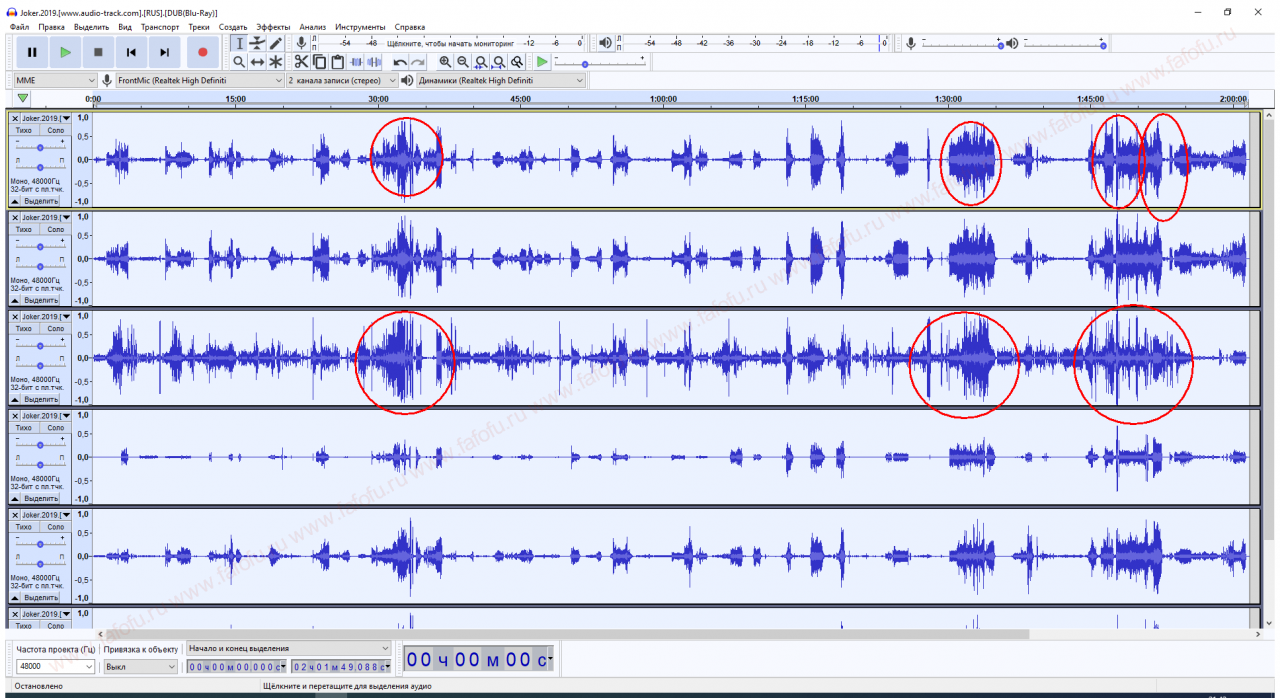Mute the fifth track with Тихо
1280x698 pixels.
25,526
